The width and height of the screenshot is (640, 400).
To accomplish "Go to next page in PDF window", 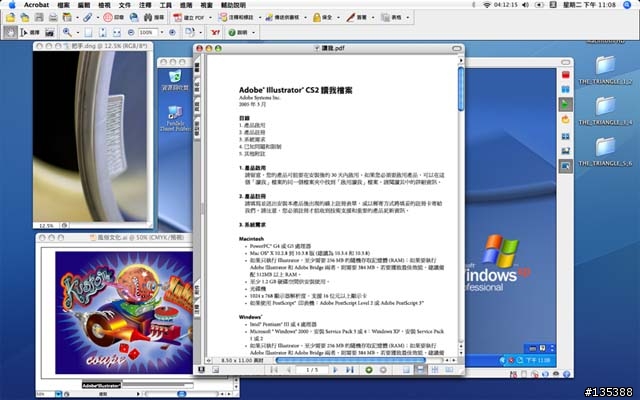I will 336,370.
